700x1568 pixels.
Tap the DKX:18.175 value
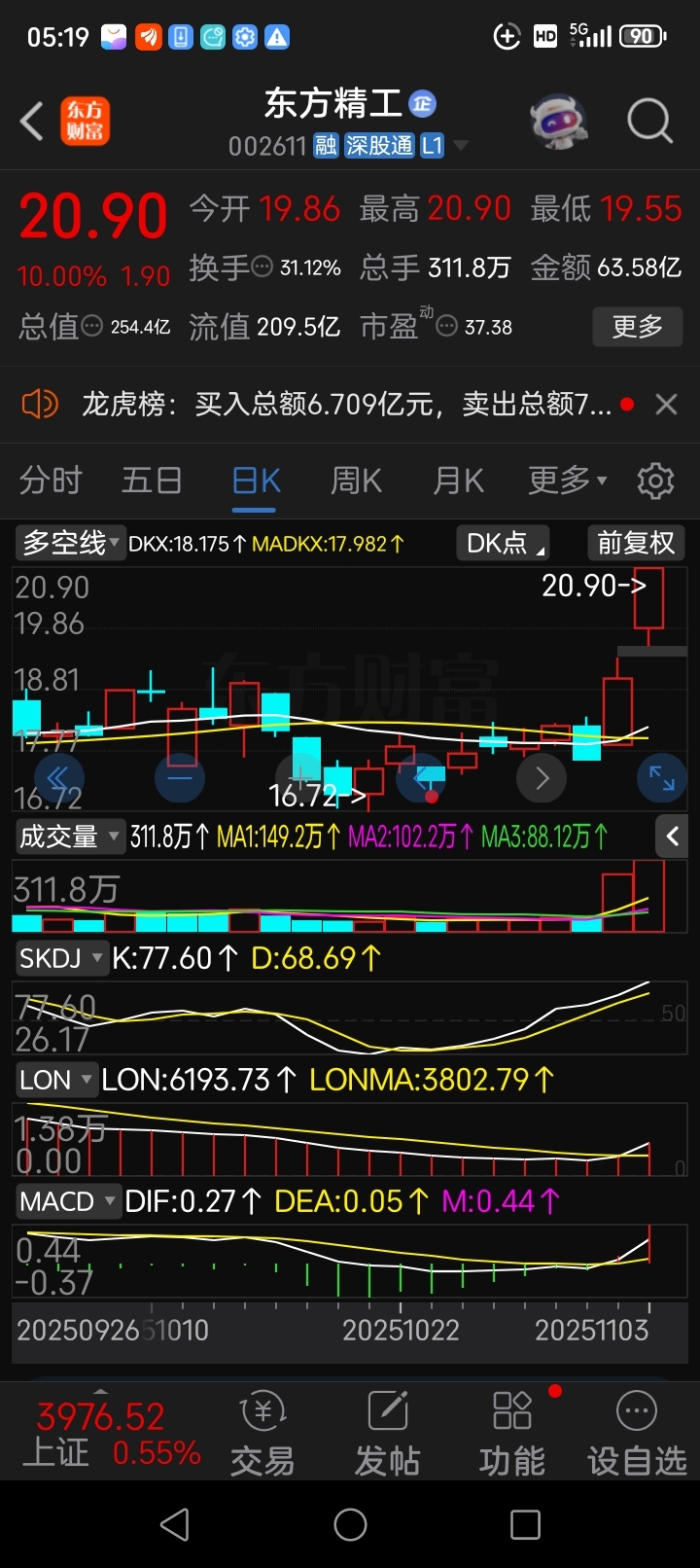click(187, 544)
